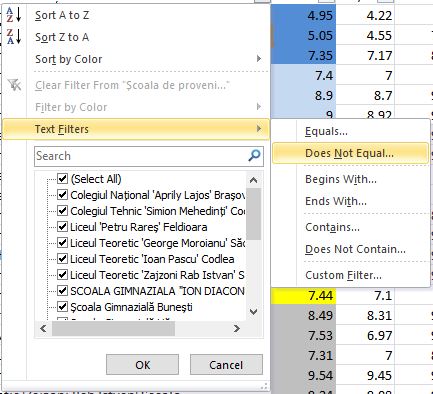
Task: Click the list scroll down arrow
Action: 253,312
